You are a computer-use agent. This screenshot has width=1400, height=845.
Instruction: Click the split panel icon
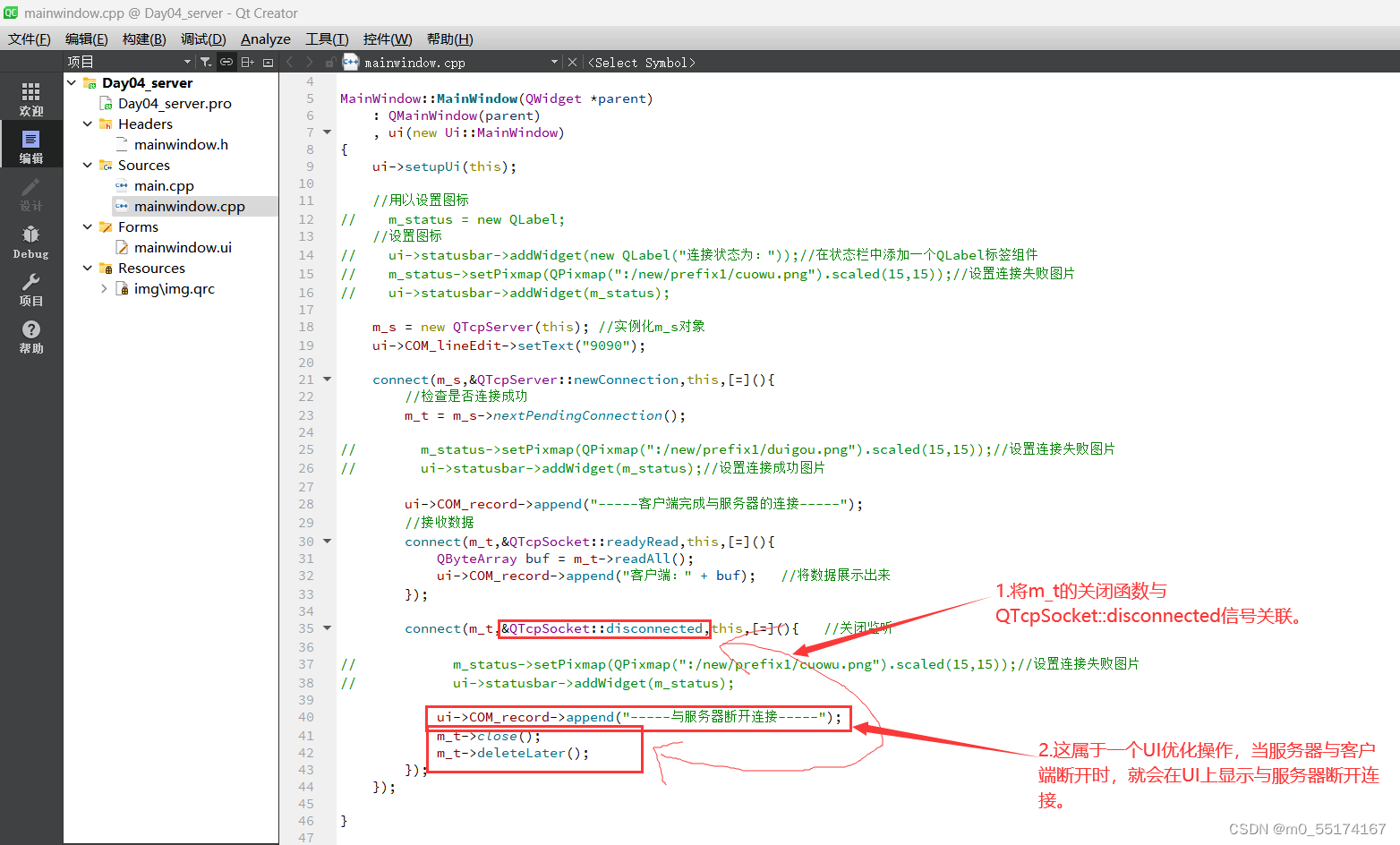pos(248,62)
